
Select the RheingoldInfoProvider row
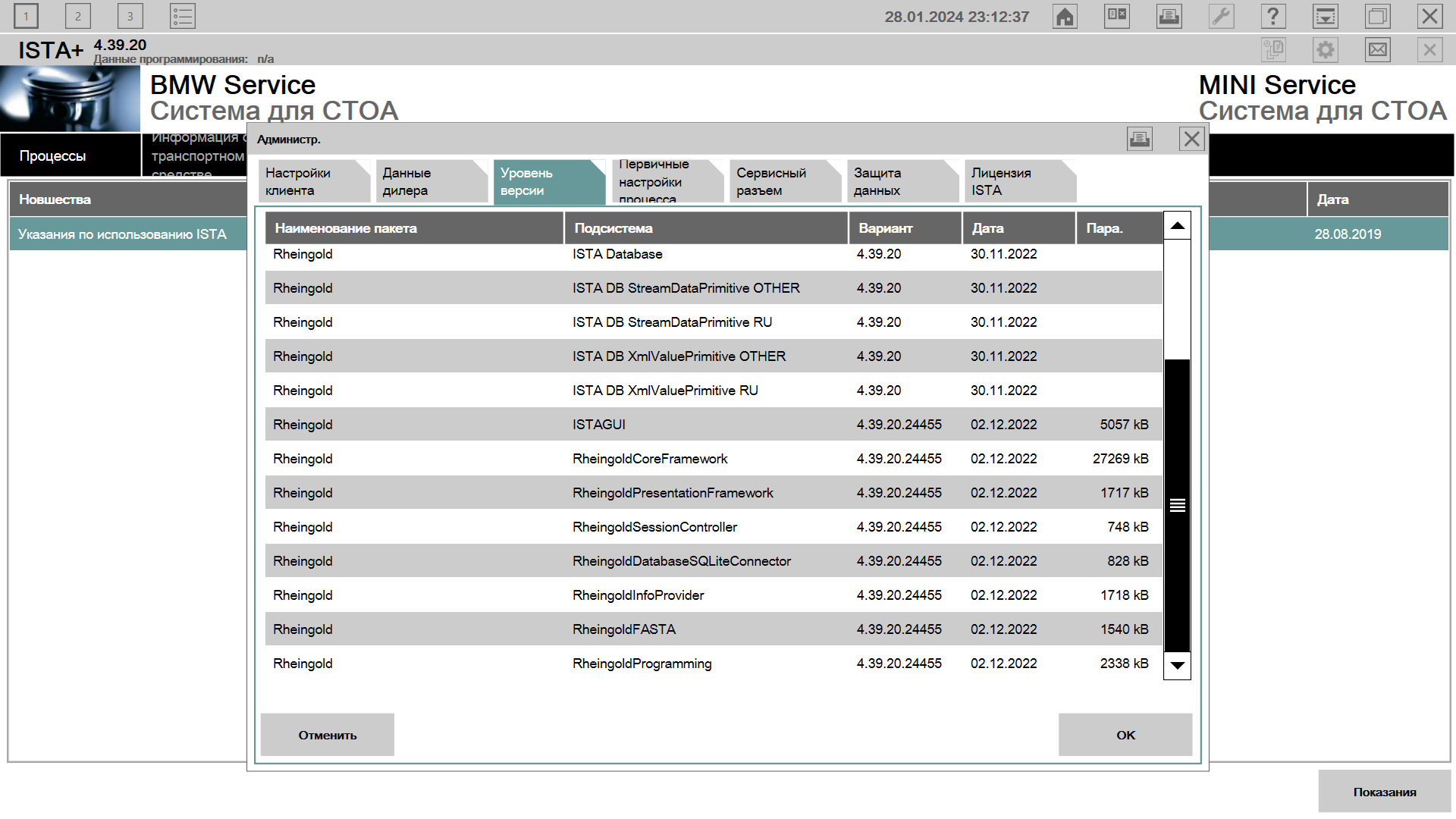[714, 595]
